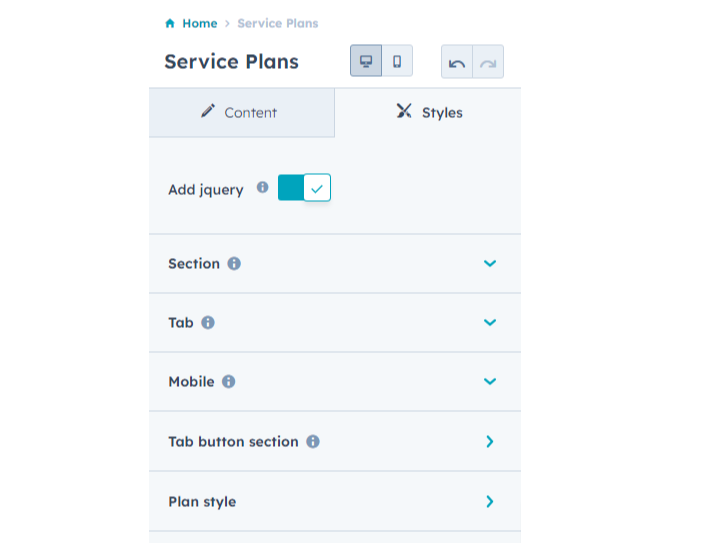
Task: Open Tab button section arrow
Action: coord(490,441)
